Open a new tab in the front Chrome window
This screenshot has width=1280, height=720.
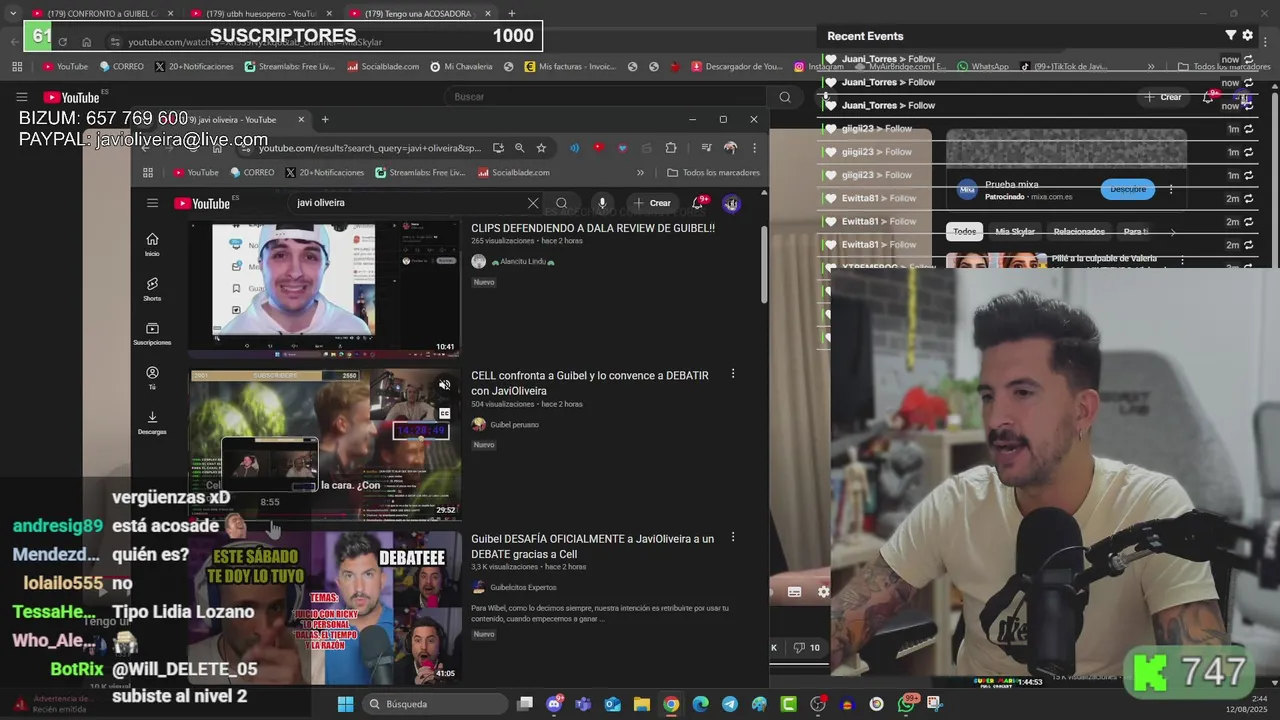pyautogui.click(x=324, y=119)
